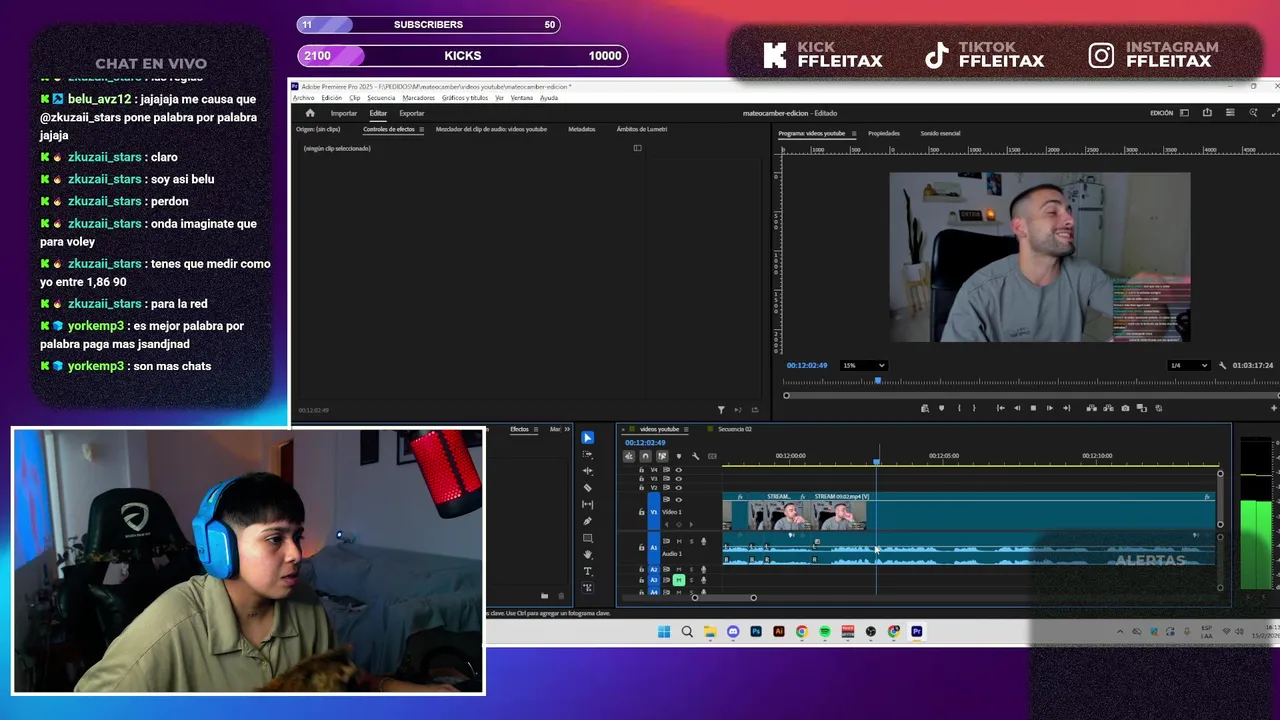The height and width of the screenshot is (720, 1280).
Task: Select the Hand tool
Action: pos(587,555)
